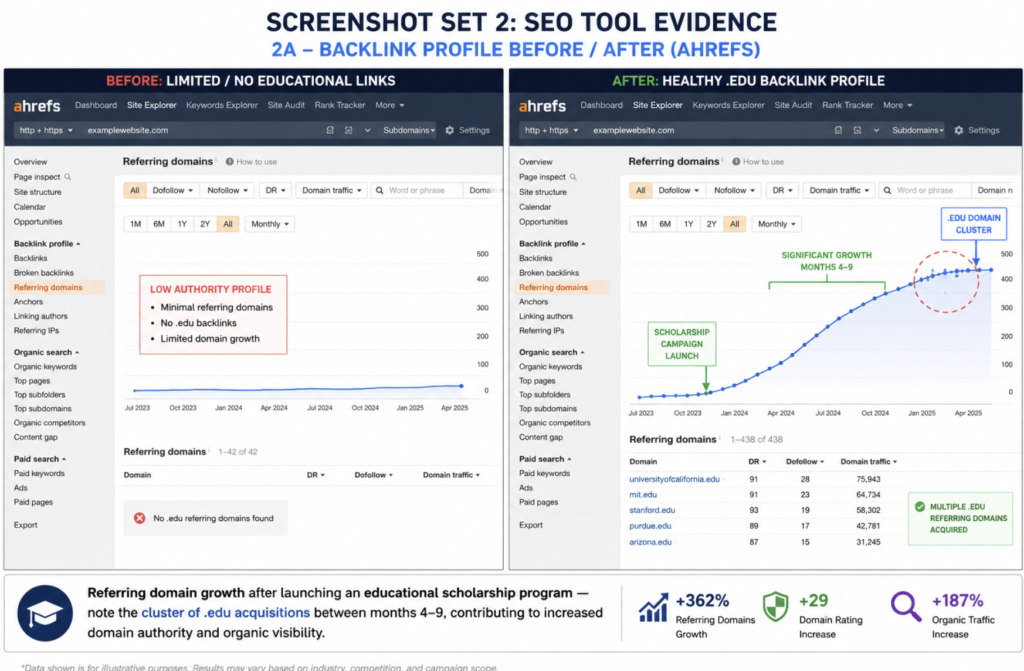The width and height of the screenshot is (1024, 671).
Task: Click first small icon after URL in After panel
Action: point(838,130)
